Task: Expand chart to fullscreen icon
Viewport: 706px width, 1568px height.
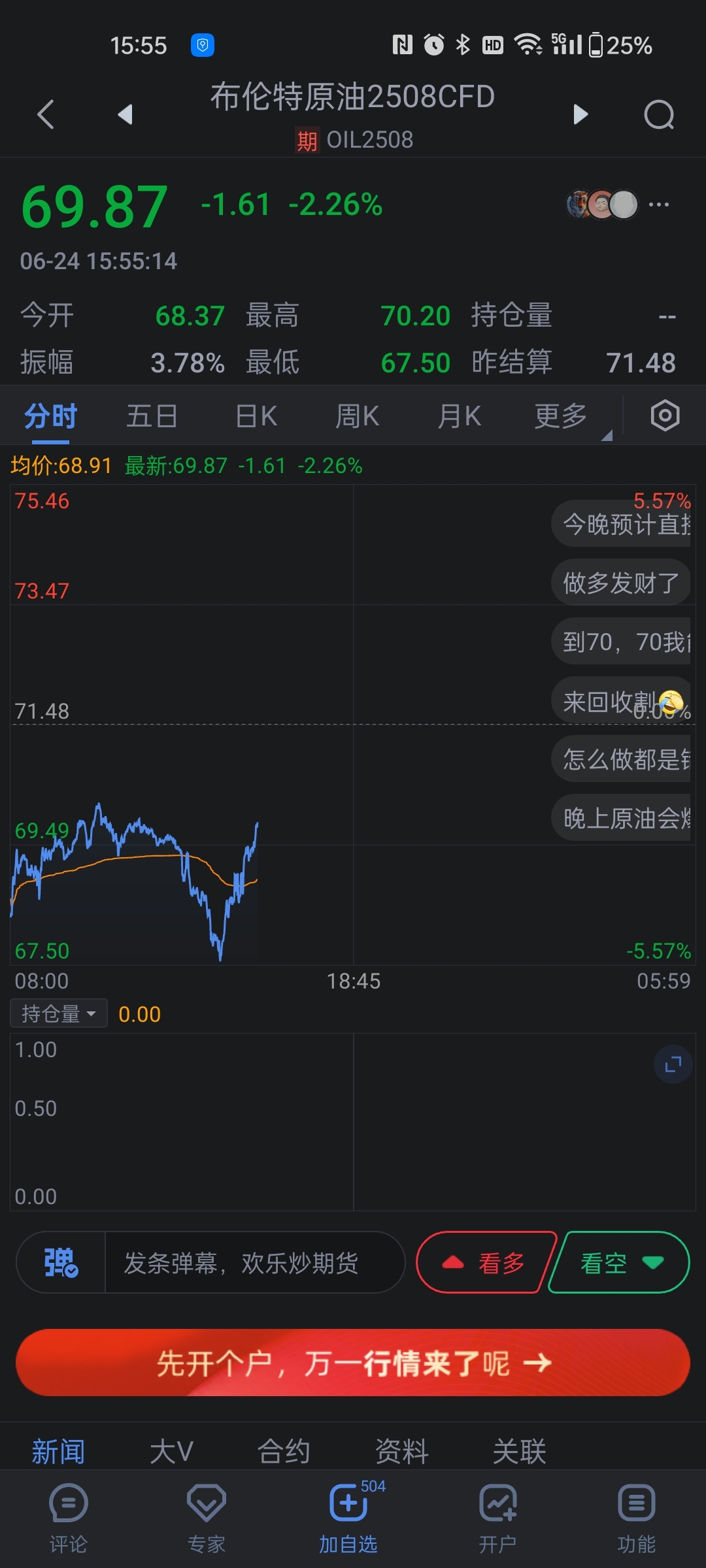Action: tap(673, 1064)
